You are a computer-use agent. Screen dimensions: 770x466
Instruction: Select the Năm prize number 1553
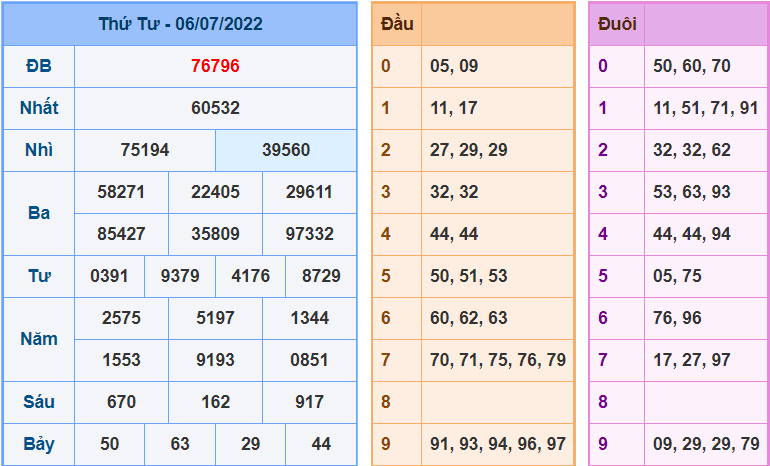click(121, 360)
